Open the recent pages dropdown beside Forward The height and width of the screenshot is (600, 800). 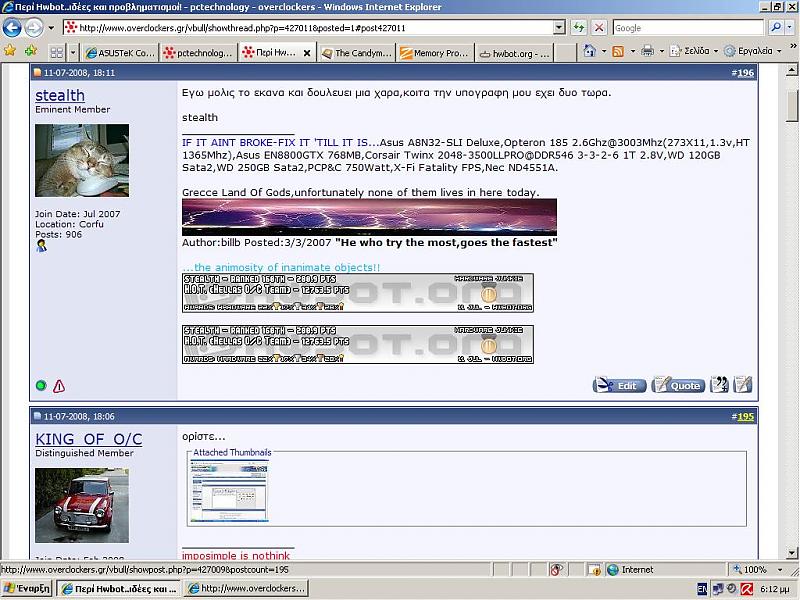(x=51, y=28)
